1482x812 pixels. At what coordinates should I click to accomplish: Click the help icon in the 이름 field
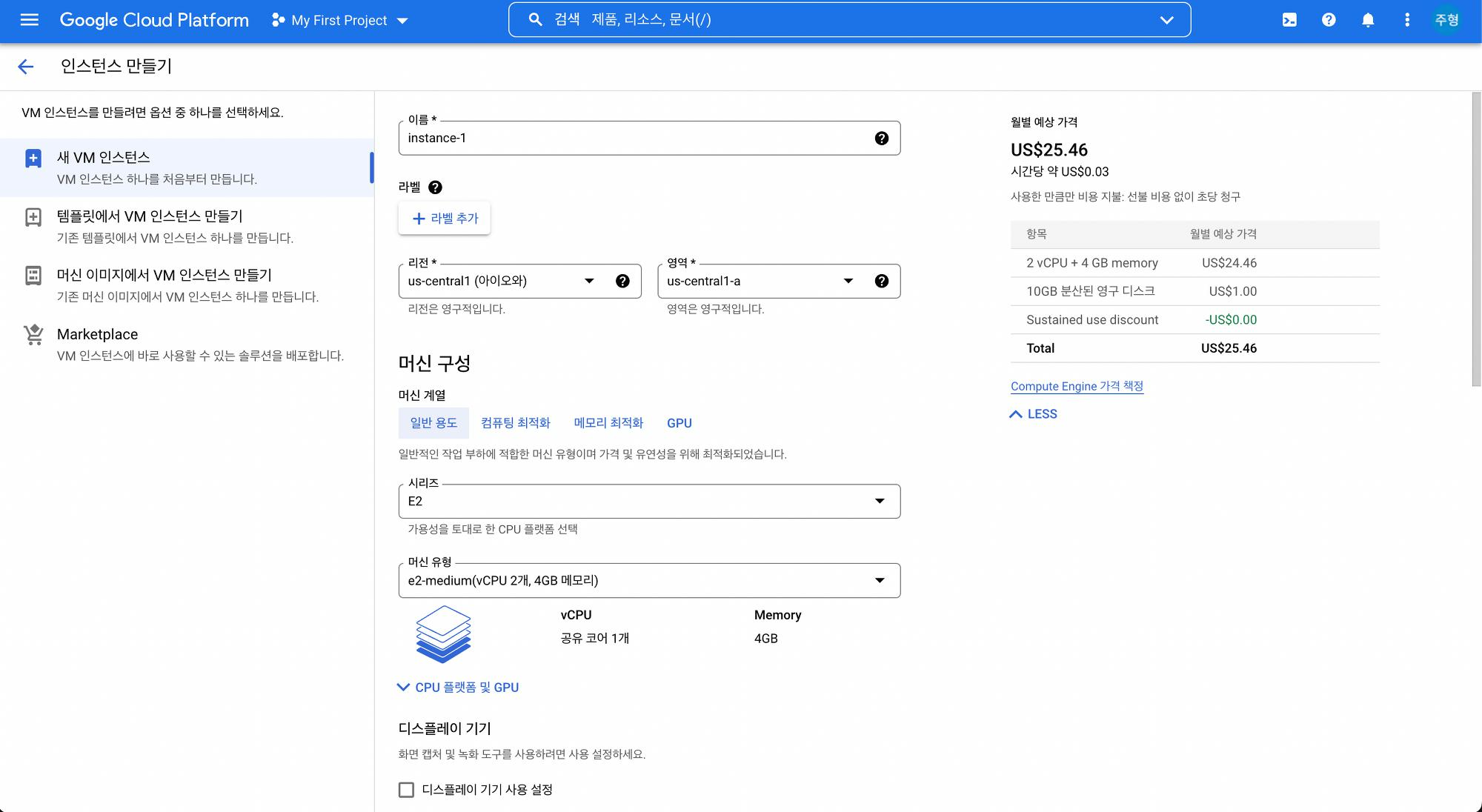pyautogui.click(x=881, y=139)
